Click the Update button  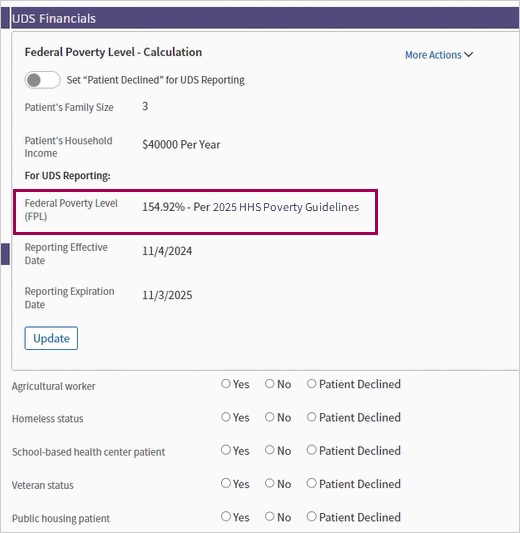(51, 338)
